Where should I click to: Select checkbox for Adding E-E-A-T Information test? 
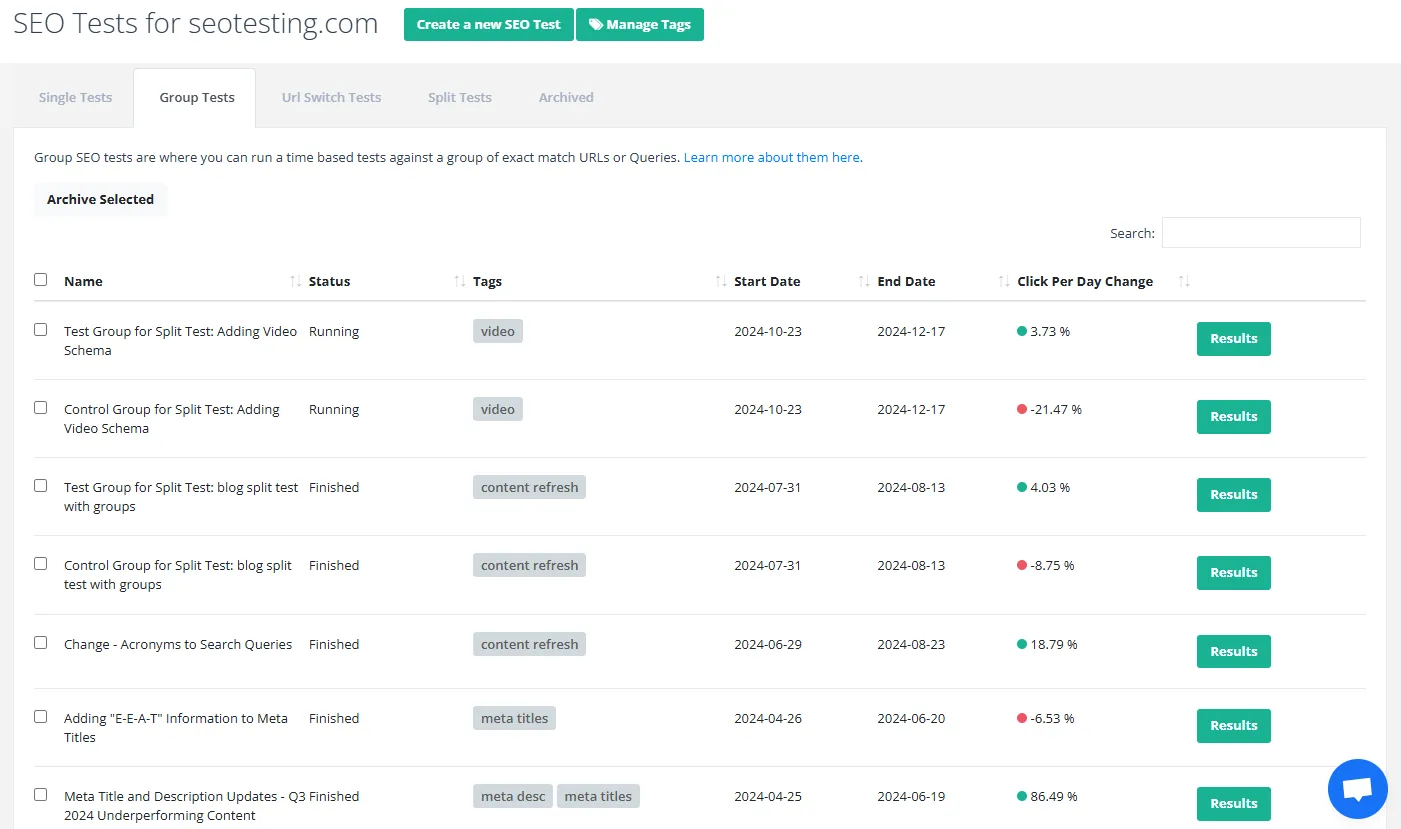pyautogui.click(x=41, y=717)
